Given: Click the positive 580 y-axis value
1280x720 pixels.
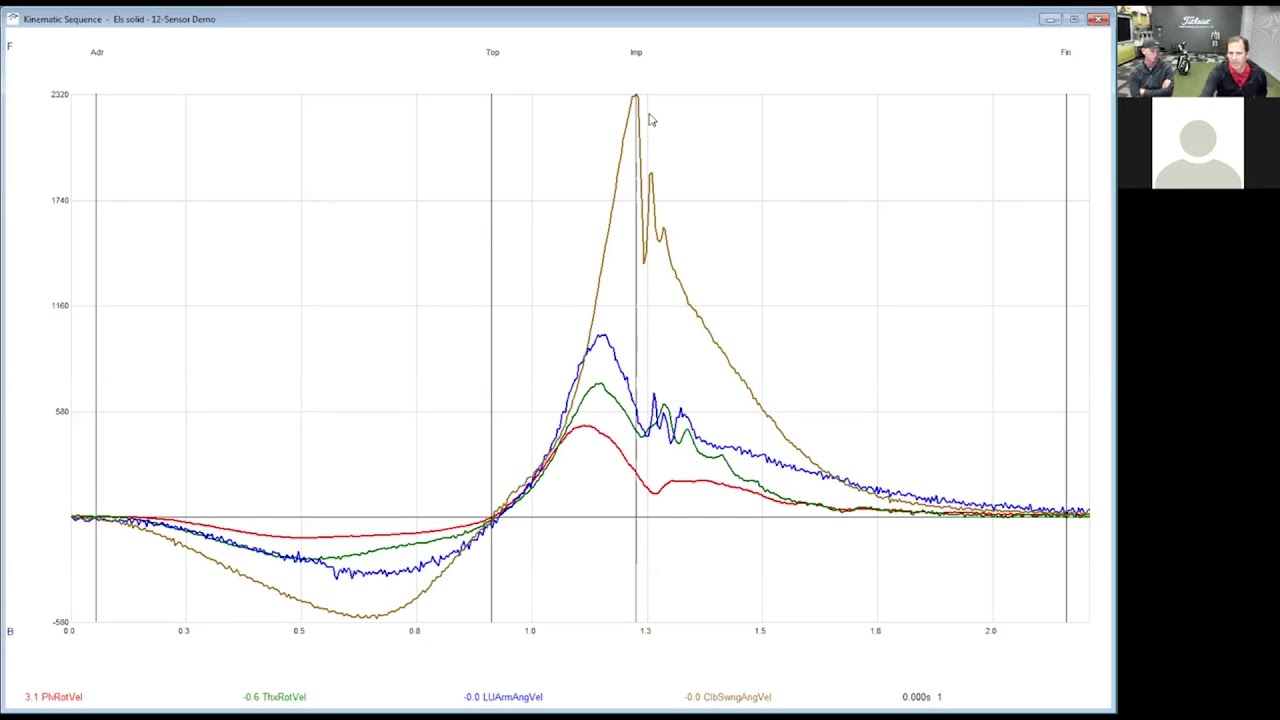Looking at the screenshot, I should [x=62, y=411].
